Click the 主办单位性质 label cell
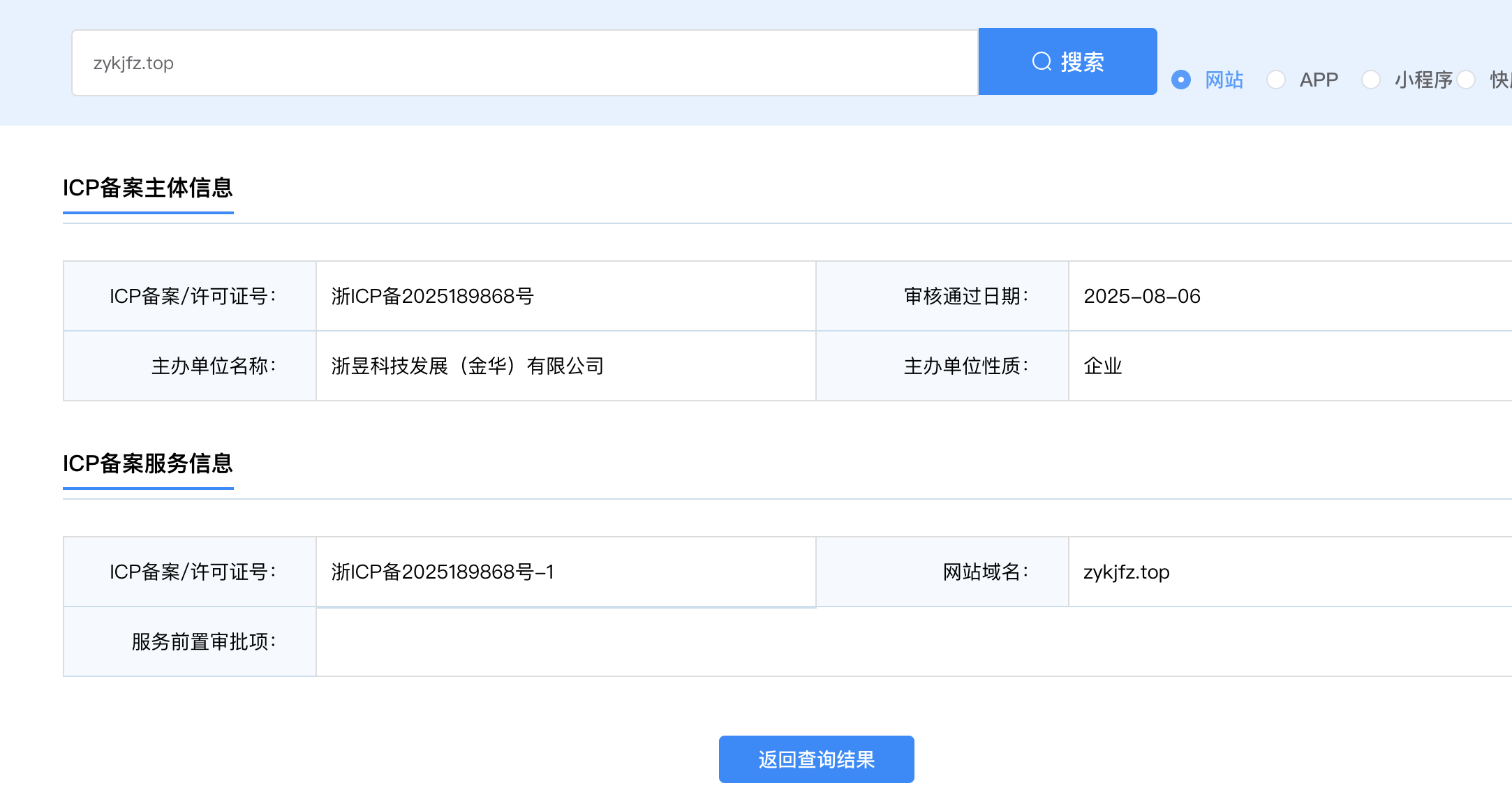The height and width of the screenshot is (811, 1512). [x=965, y=366]
